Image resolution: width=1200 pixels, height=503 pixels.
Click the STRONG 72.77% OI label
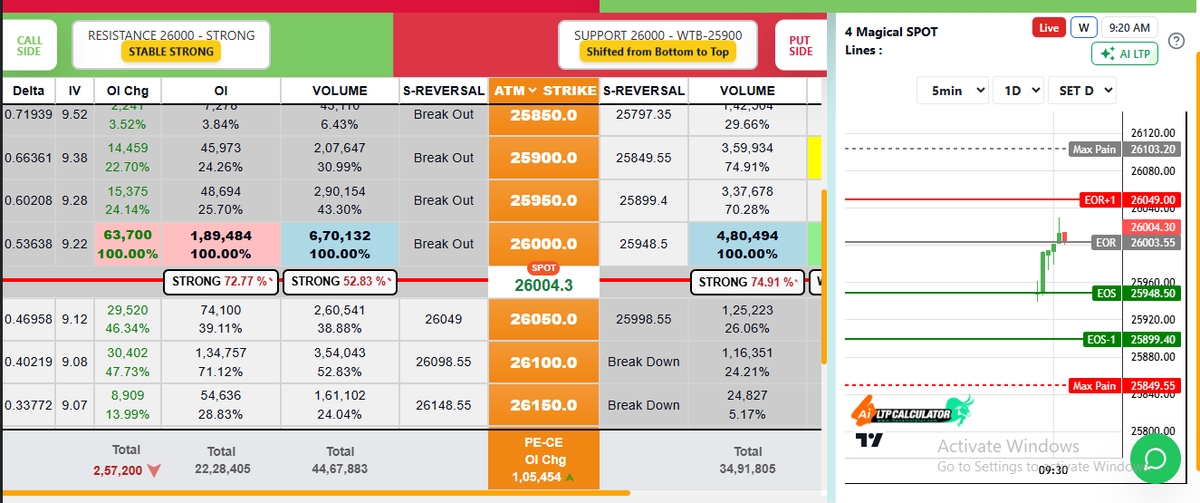(219, 282)
